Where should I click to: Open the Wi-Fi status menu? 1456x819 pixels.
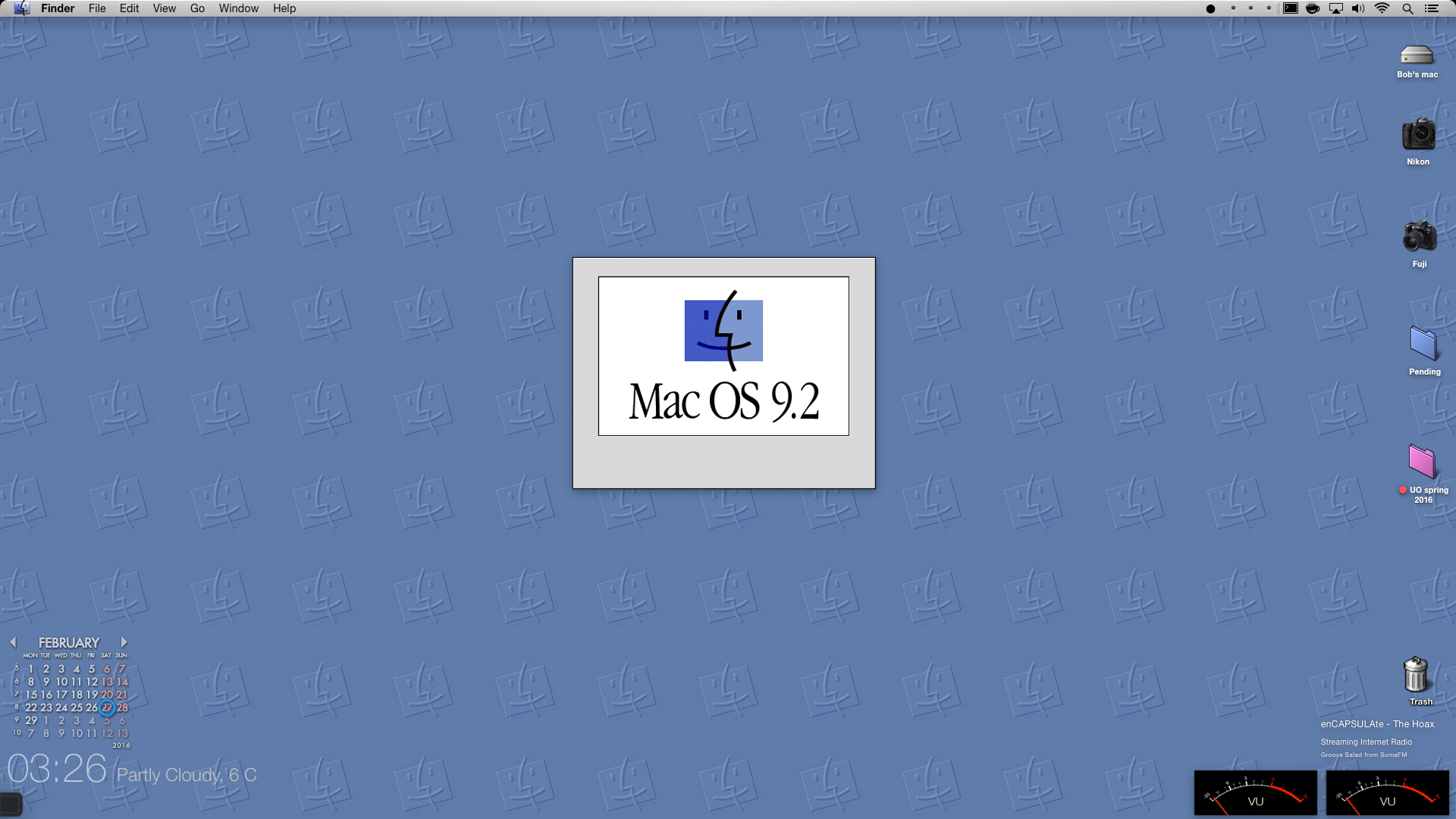coord(1382,8)
